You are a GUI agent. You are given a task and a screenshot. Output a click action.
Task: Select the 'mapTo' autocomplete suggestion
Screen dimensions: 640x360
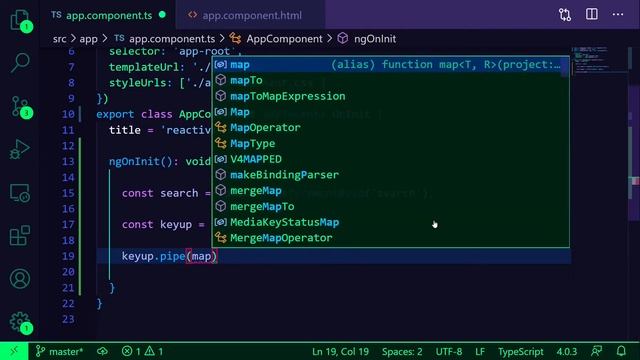[x=390, y=80]
